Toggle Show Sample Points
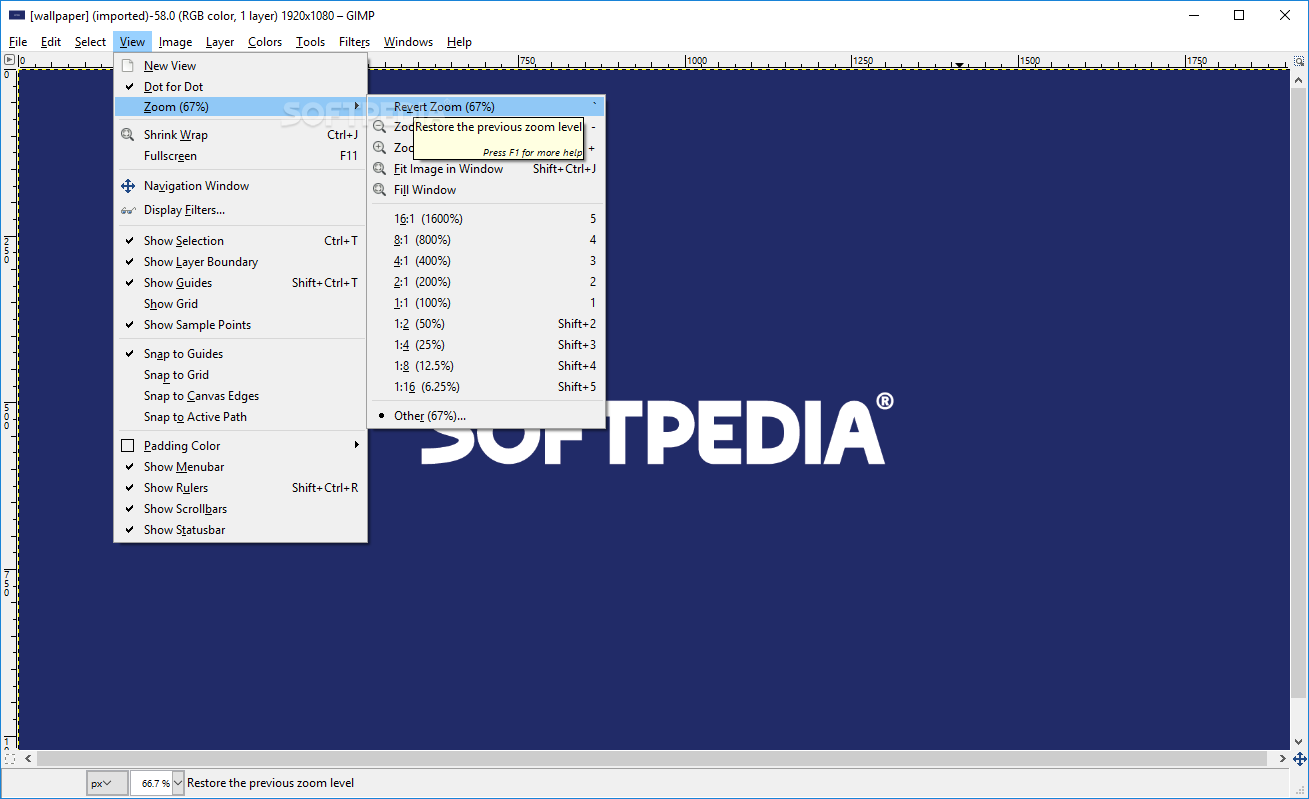 click(240, 325)
